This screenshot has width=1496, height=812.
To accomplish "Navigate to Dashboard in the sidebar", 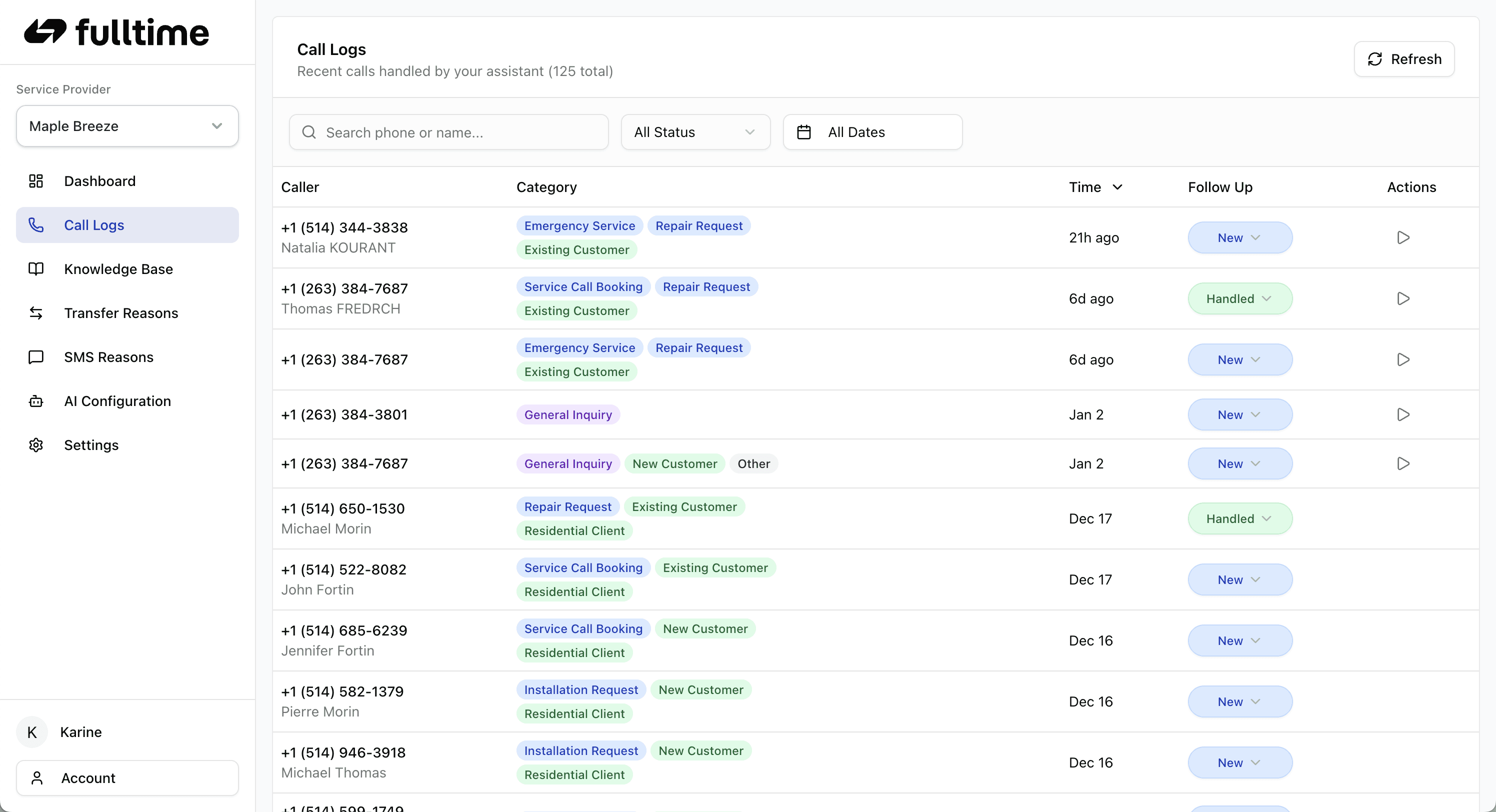I will [x=100, y=180].
